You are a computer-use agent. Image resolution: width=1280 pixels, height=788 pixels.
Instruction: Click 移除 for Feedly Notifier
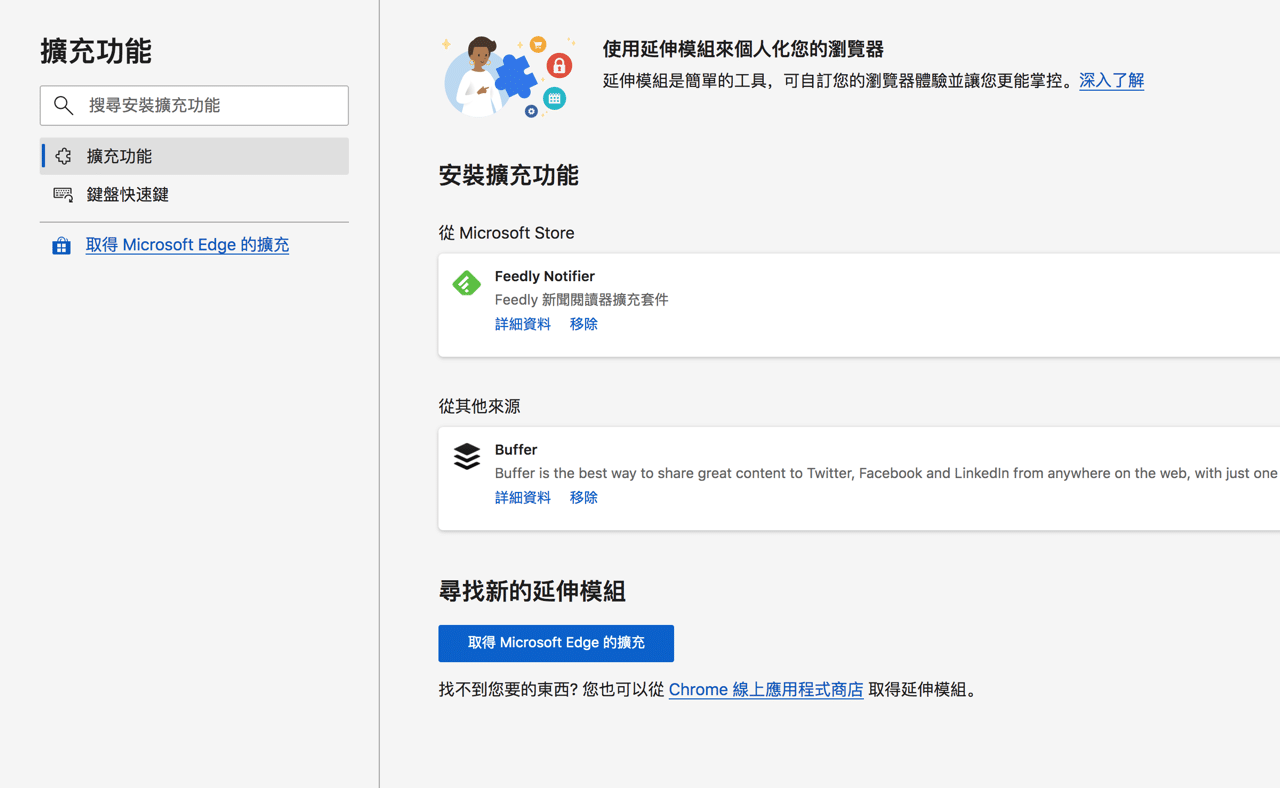click(584, 324)
